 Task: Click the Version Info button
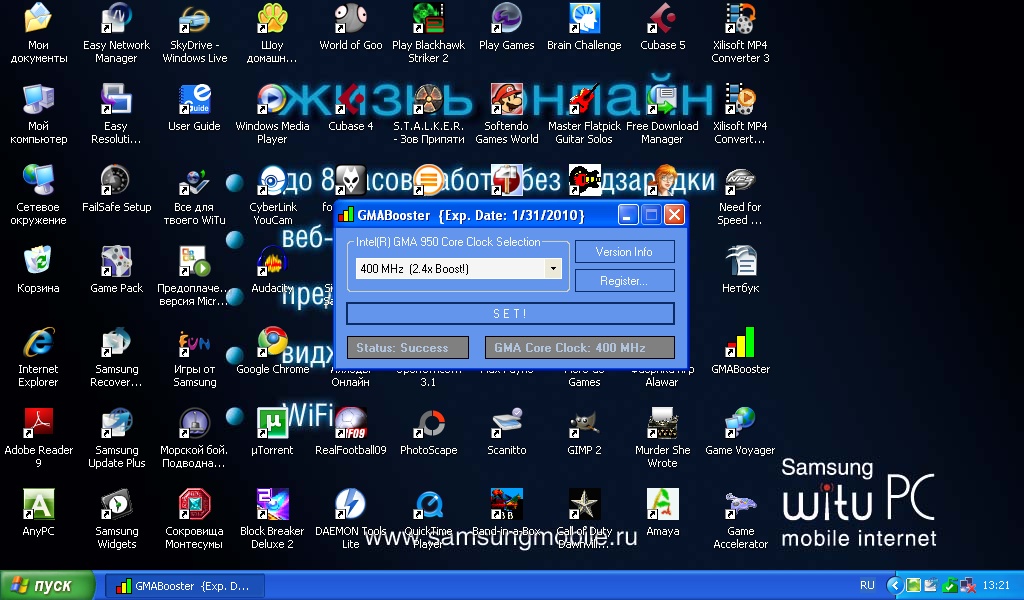tap(624, 251)
